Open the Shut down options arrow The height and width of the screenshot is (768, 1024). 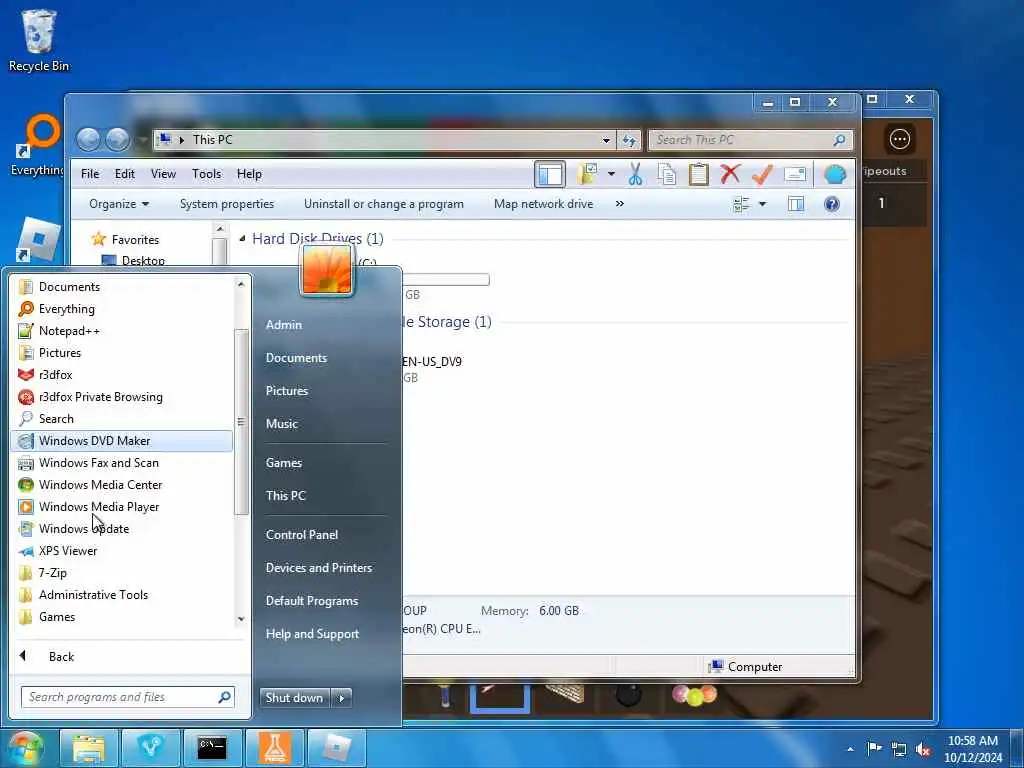[x=342, y=698]
